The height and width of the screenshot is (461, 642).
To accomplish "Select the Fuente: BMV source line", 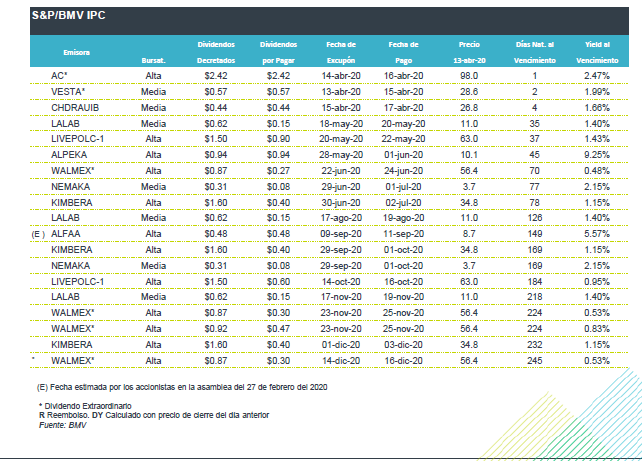I will coord(63,425).
